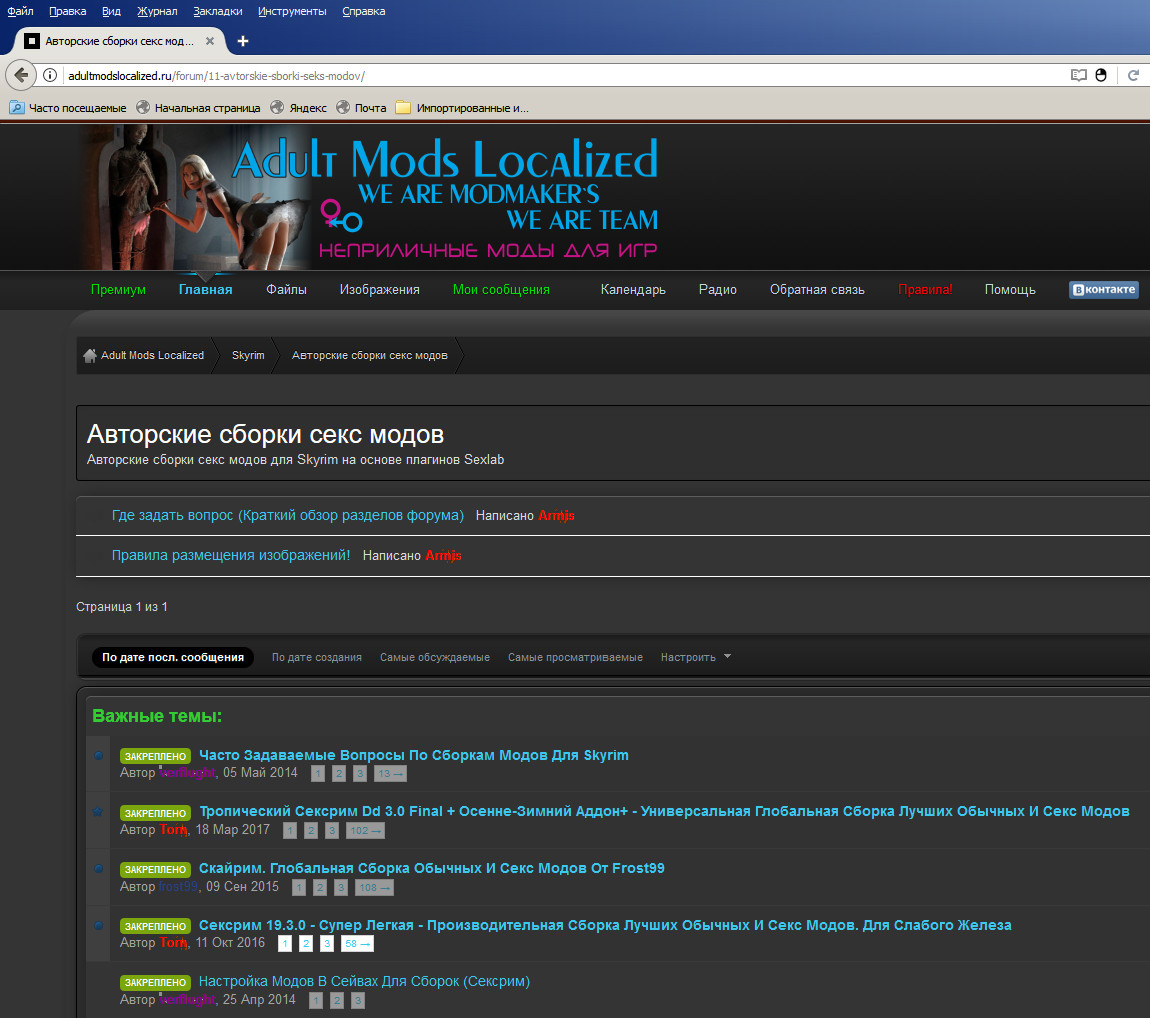Screen dimensions: 1150x1018
Task: Open the Радио page
Action: click(717, 290)
